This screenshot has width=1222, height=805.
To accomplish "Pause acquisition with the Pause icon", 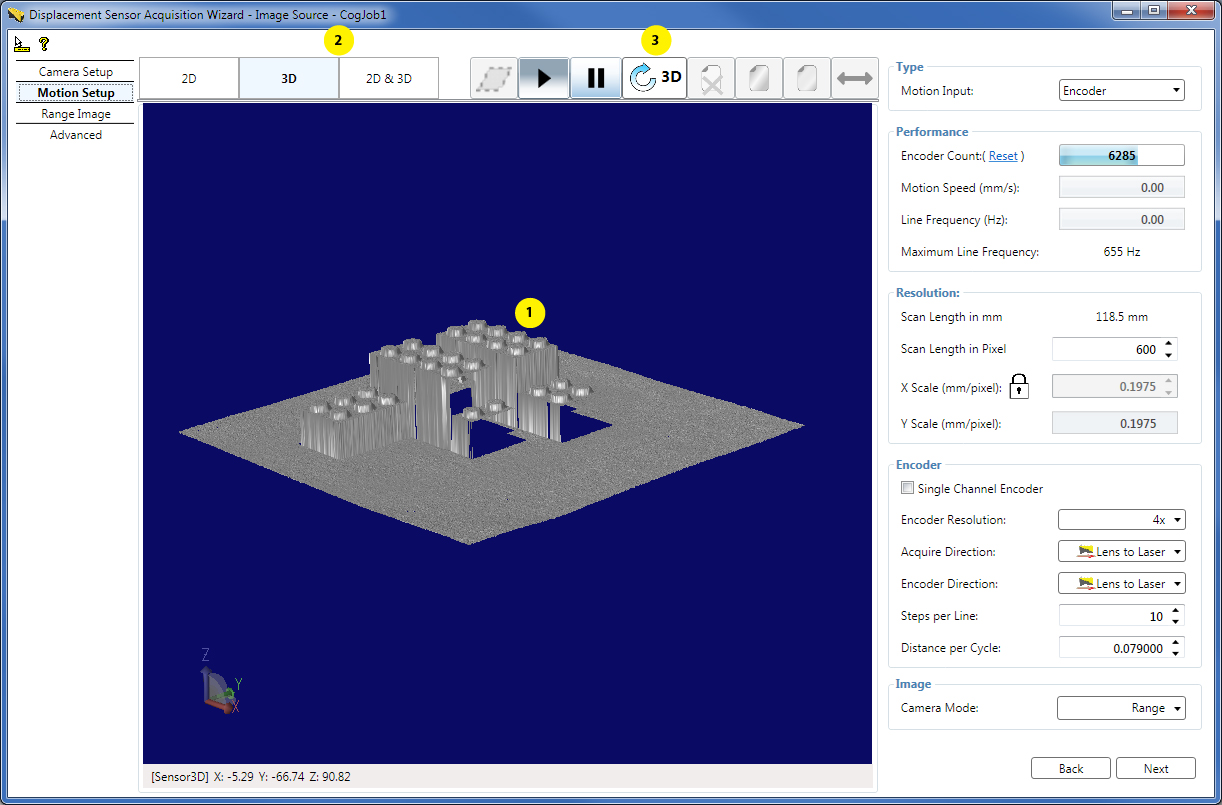I will (595, 76).
